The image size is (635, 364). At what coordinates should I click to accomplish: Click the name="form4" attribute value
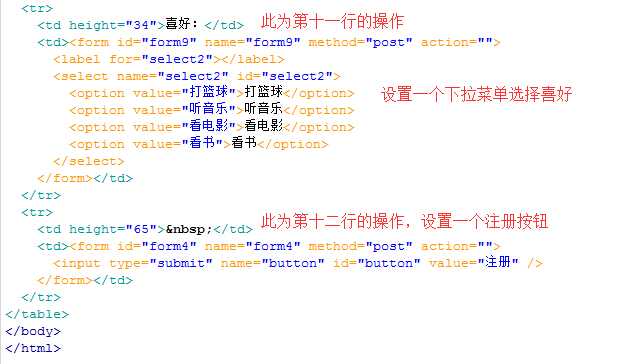click(253, 246)
